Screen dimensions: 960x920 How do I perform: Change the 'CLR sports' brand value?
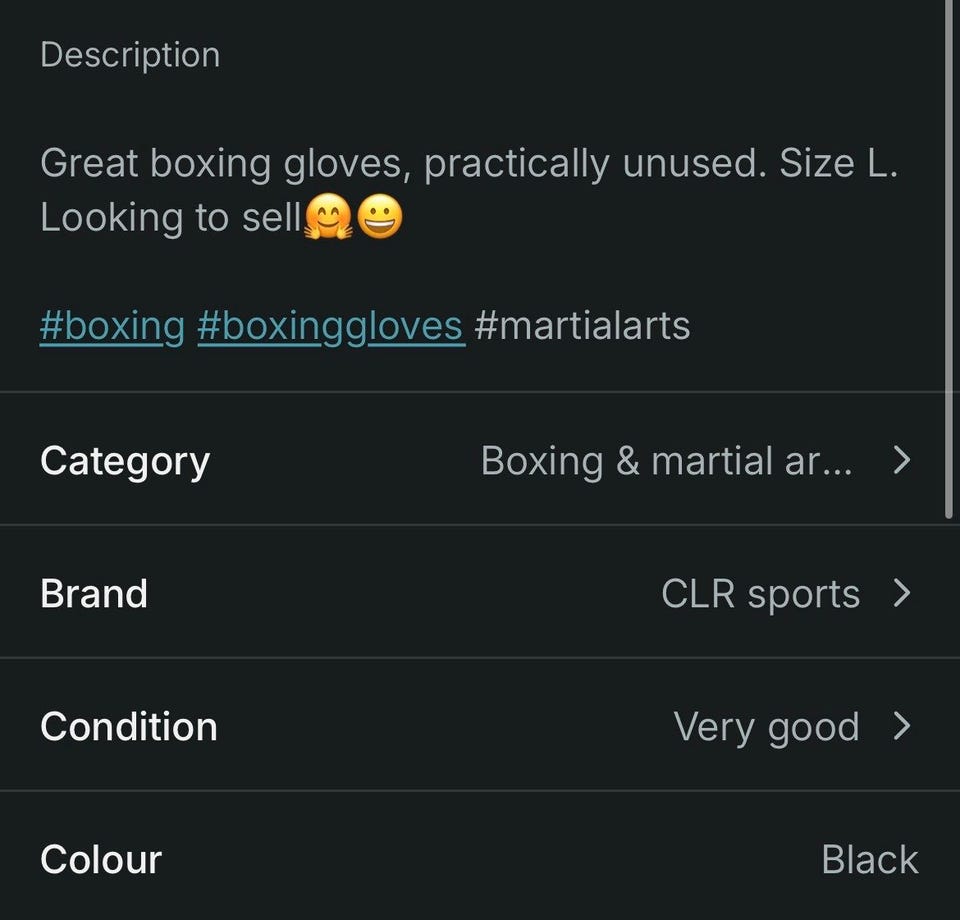(760, 594)
